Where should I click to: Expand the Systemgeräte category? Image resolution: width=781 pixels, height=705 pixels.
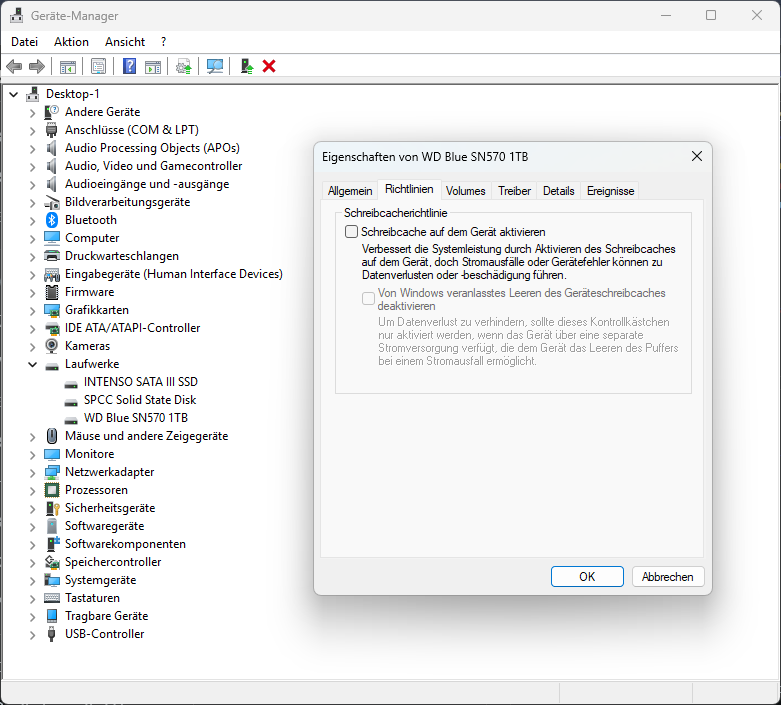click(32, 580)
